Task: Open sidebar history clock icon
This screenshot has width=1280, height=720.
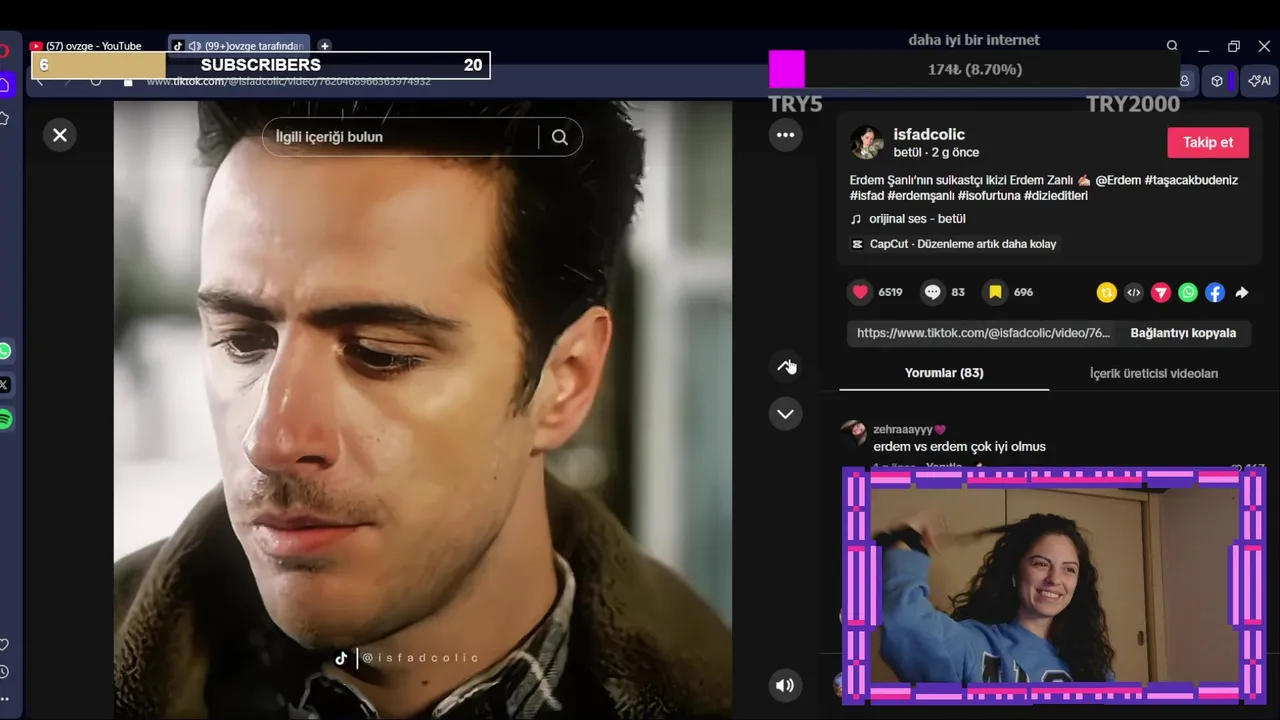Action: pyautogui.click(x=4, y=672)
